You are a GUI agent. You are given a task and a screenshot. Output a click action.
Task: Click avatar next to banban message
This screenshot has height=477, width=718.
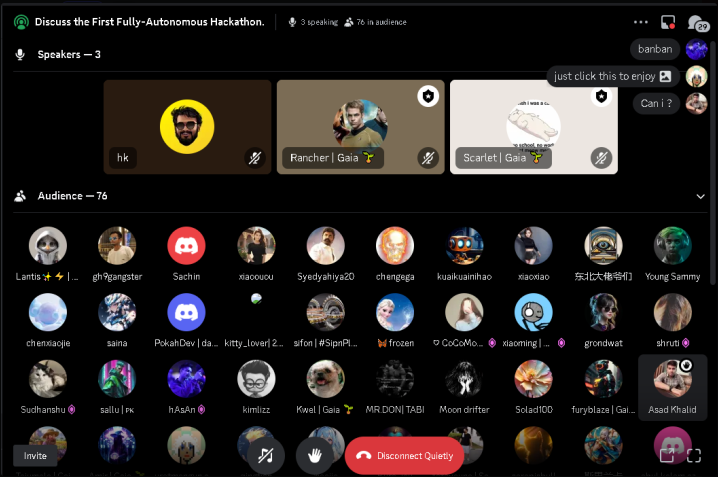(x=696, y=49)
